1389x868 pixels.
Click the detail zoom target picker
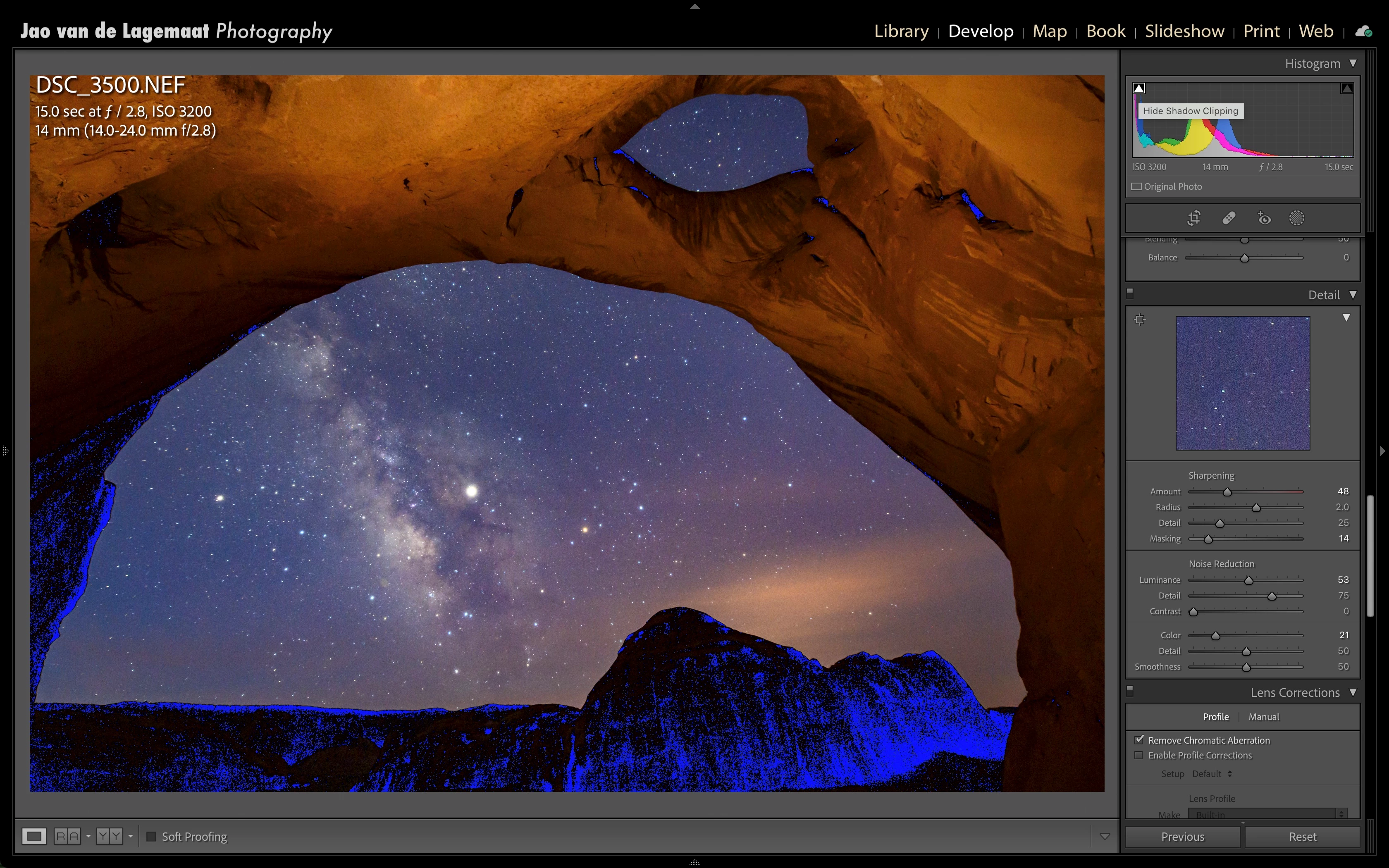[x=1140, y=319]
